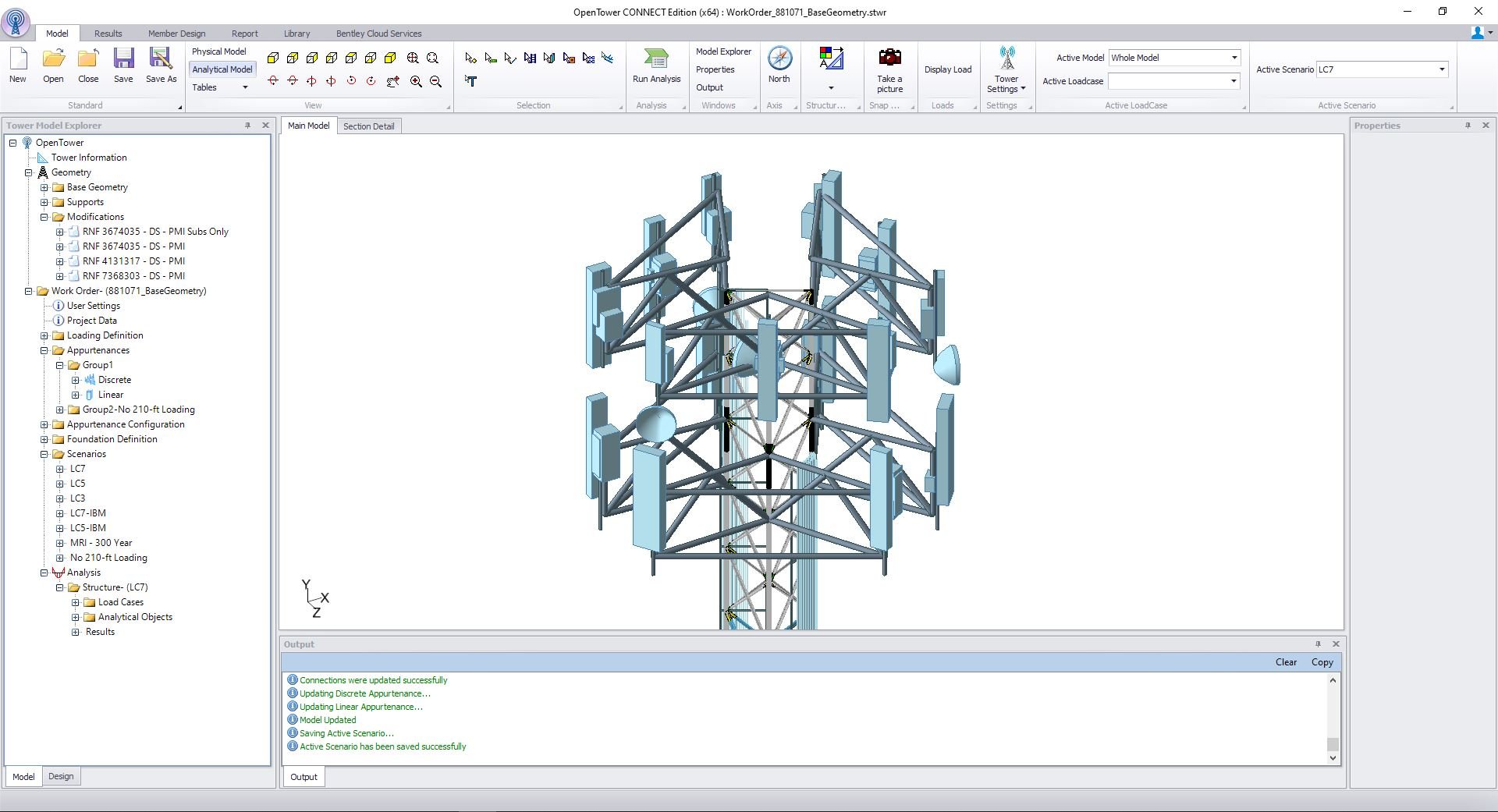Select the text cursor T icon
This screenshot has width=1498, height=812.
tap(470, 81)
